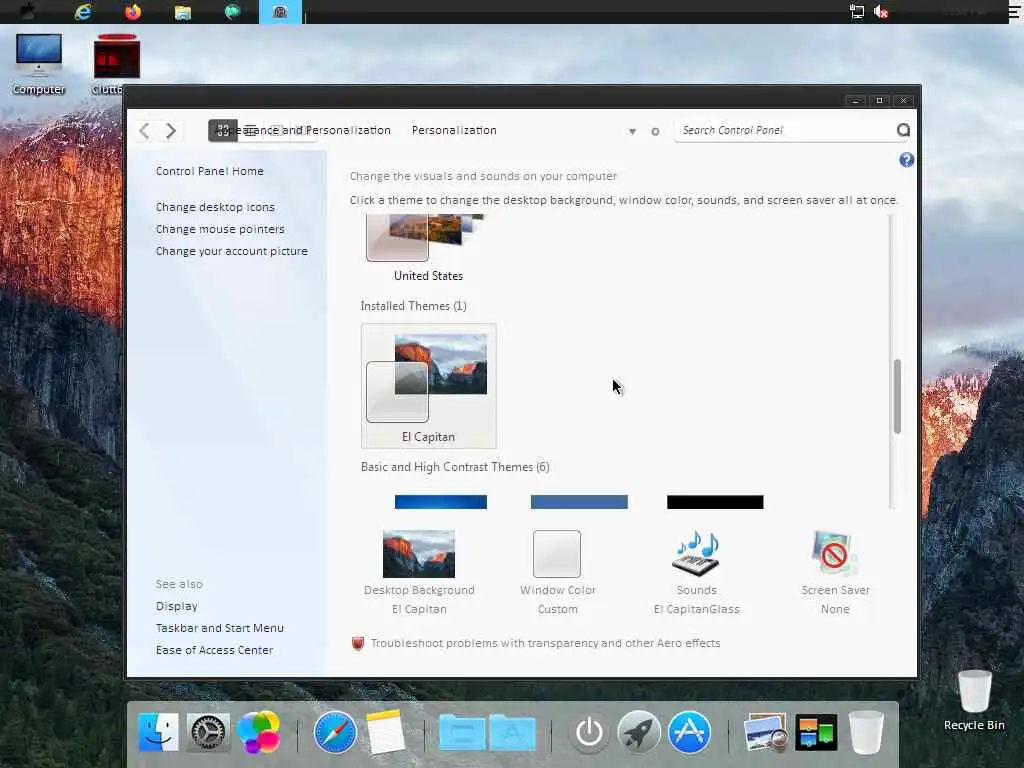Open the Notes icon in dock

click(x=385, y=732)
